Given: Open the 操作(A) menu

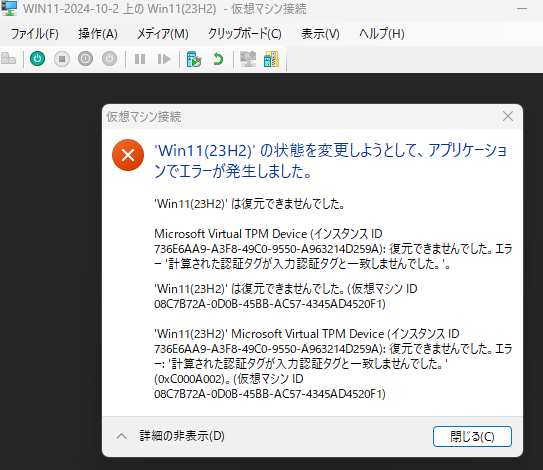Looking at the screenshot, I should (x=98, y=34).
